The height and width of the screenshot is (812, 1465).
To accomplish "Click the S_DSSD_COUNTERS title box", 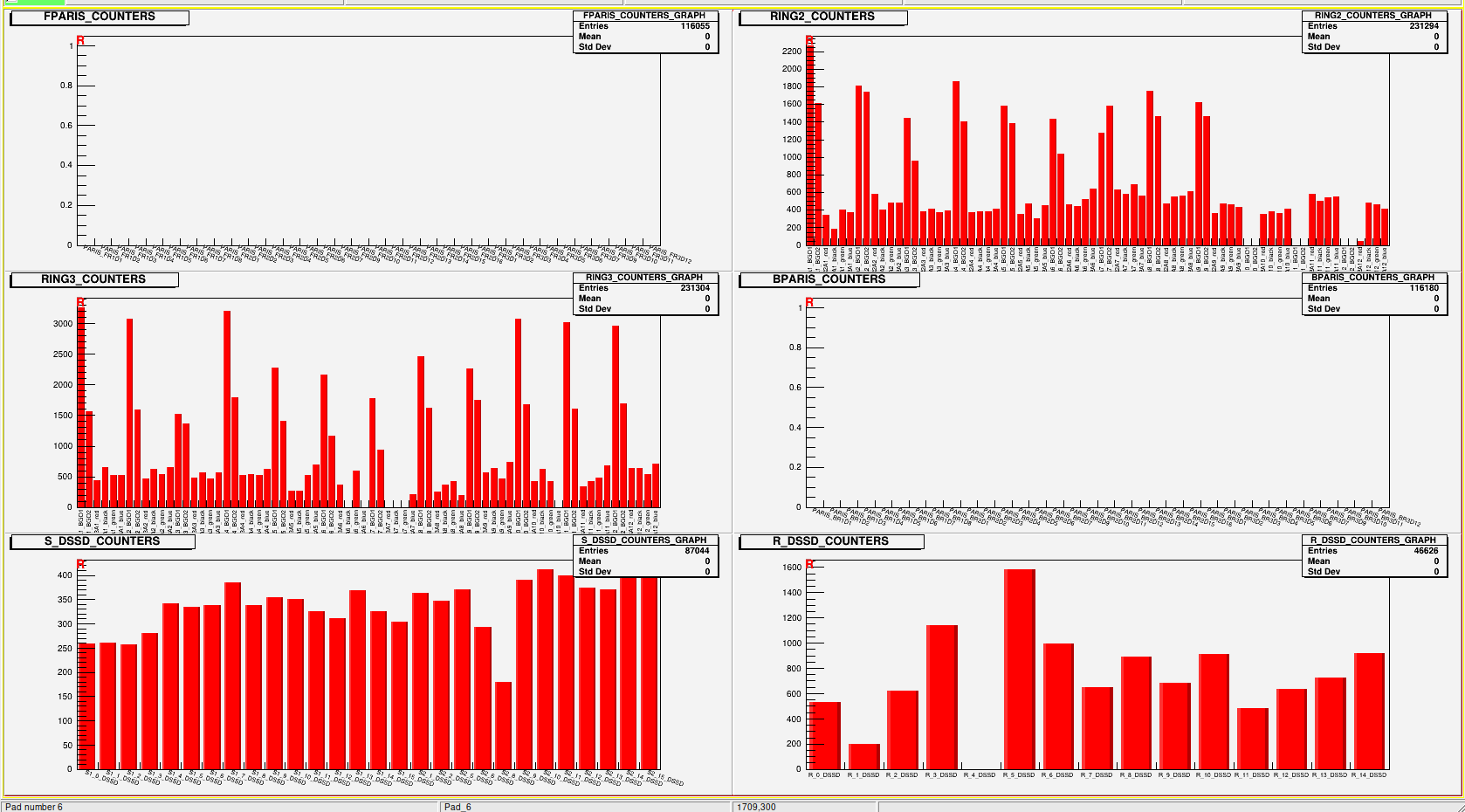I will point(101,541).
